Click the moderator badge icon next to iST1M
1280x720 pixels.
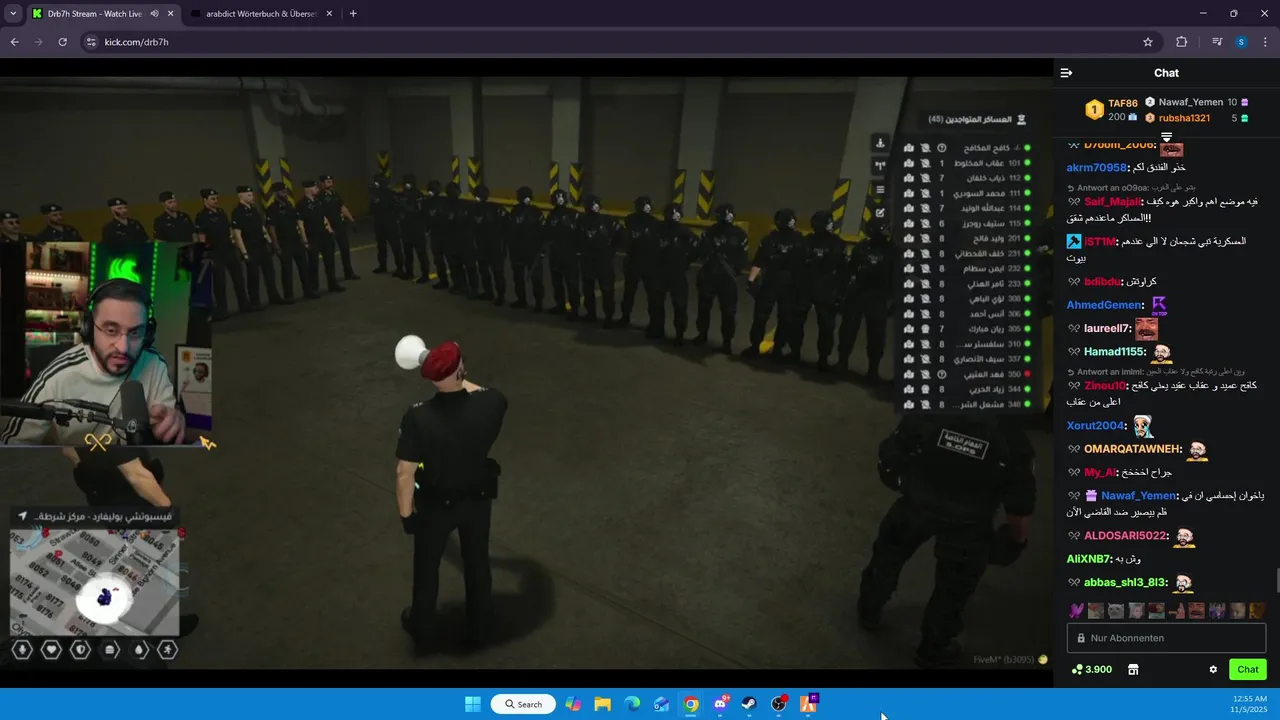[x=1074, y=242]
